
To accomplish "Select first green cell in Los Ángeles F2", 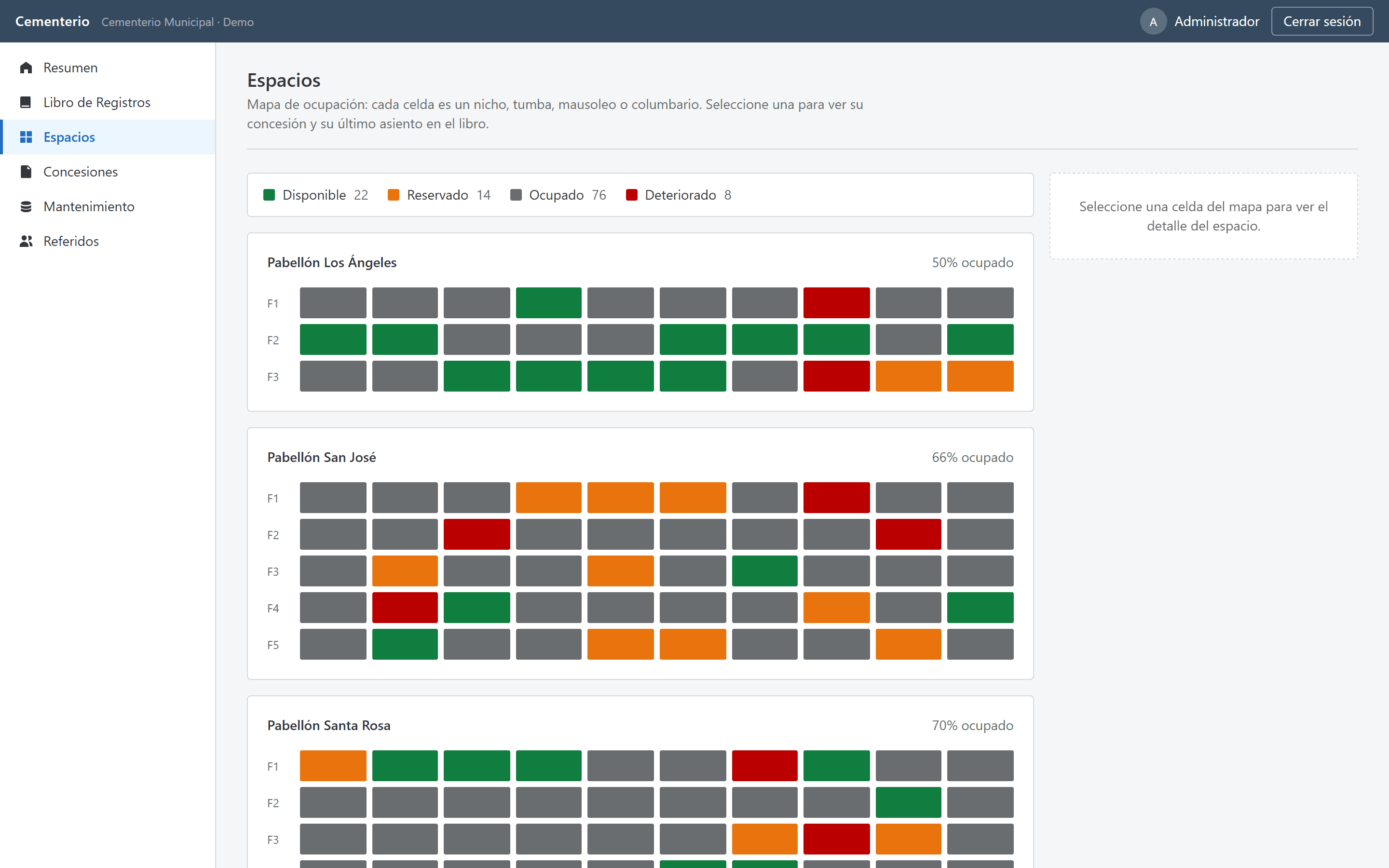I will (333, 339).
